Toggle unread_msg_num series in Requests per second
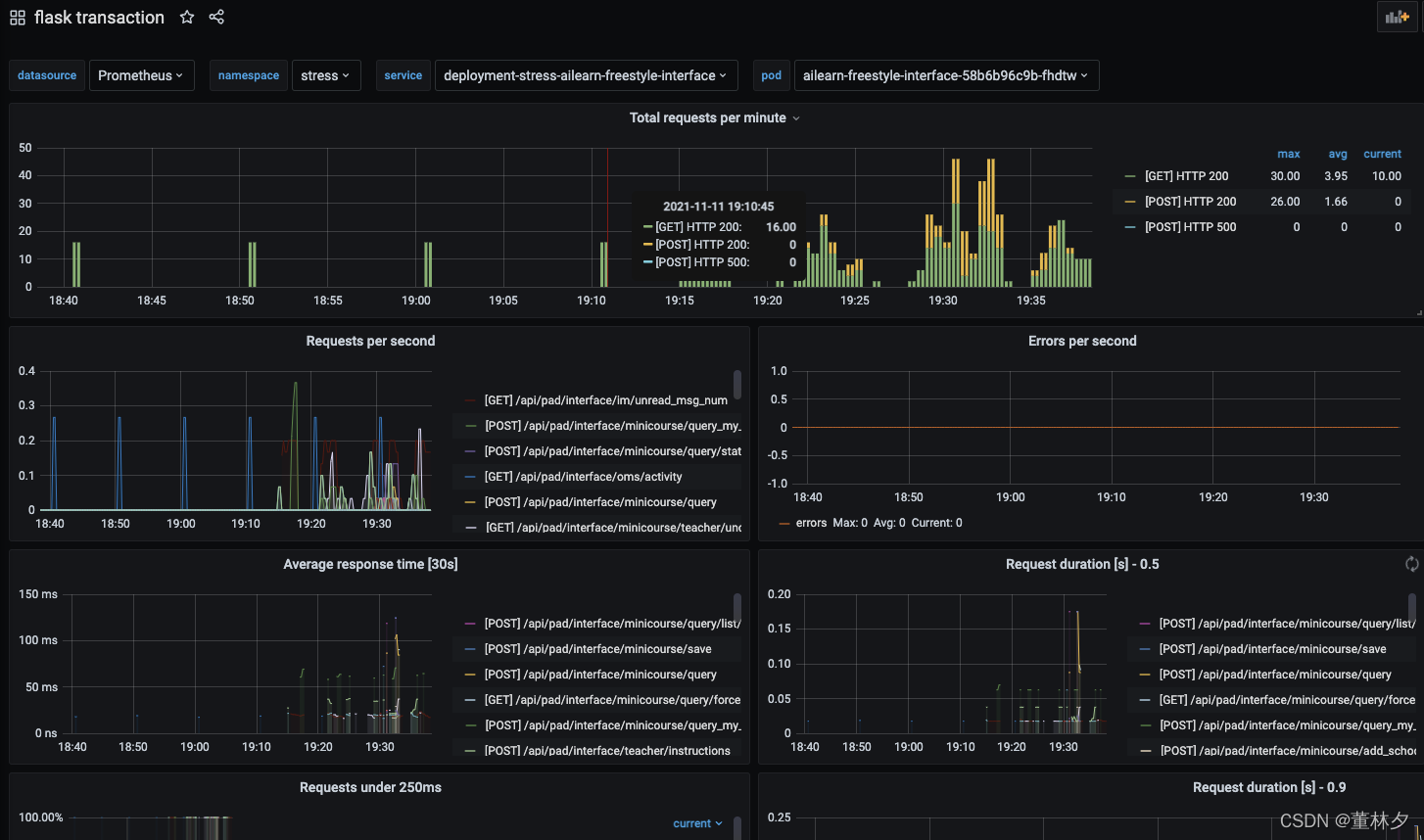 tap(605, 400)
